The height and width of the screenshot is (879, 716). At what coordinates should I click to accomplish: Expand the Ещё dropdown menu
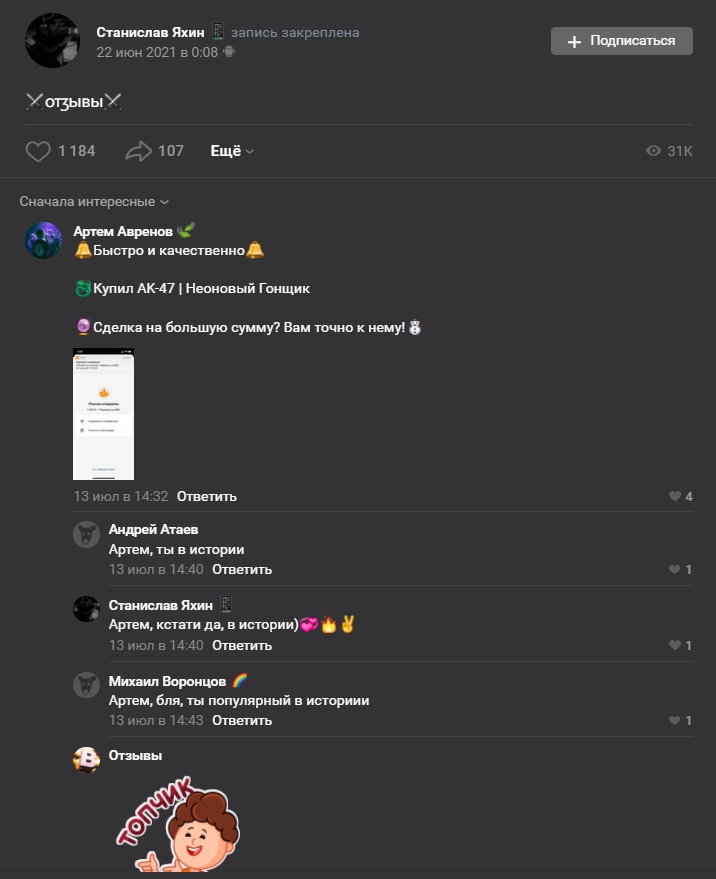[232, 151]
